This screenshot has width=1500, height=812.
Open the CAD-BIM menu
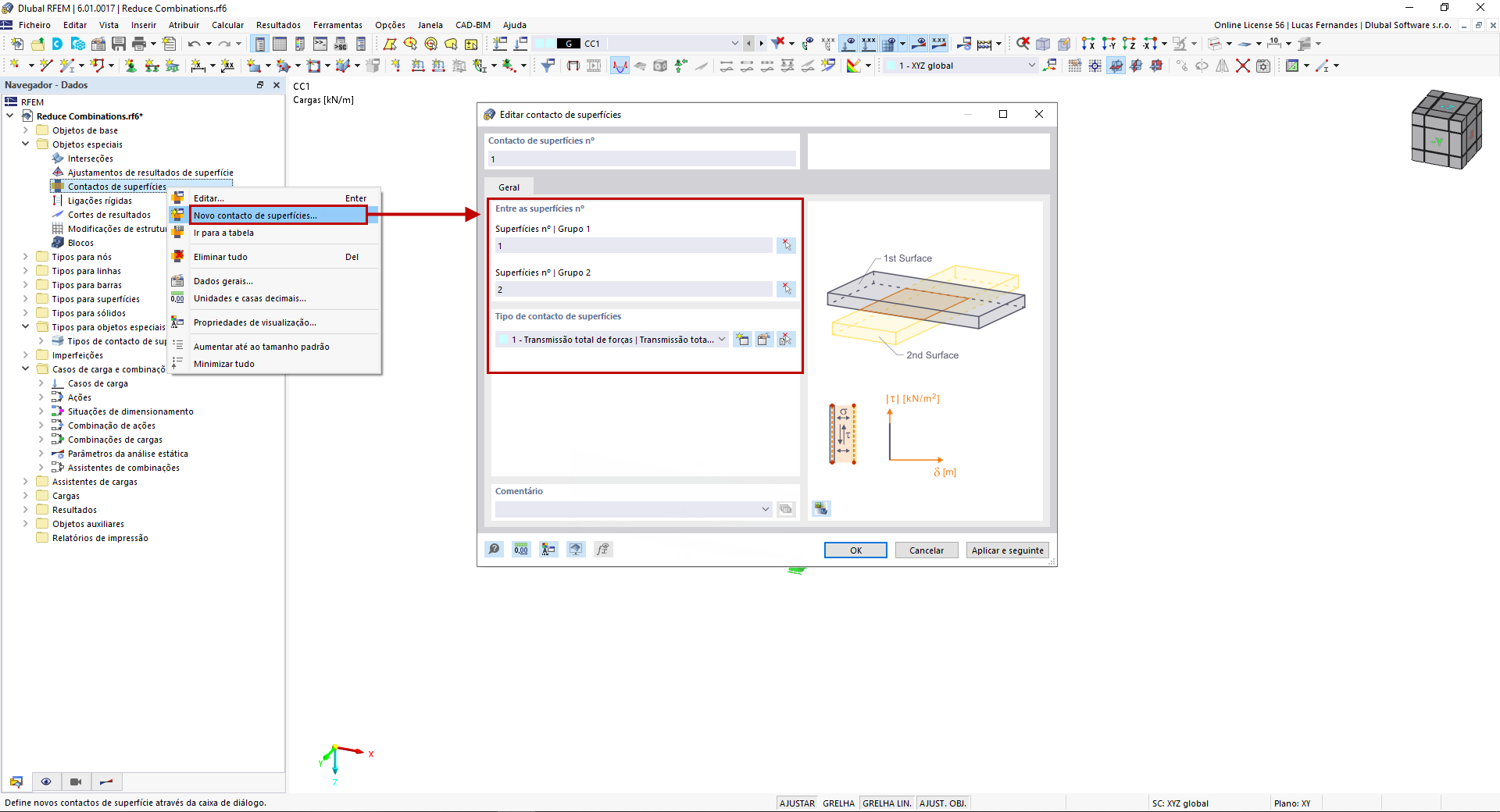pyautogui.click(x=473, y=25)
